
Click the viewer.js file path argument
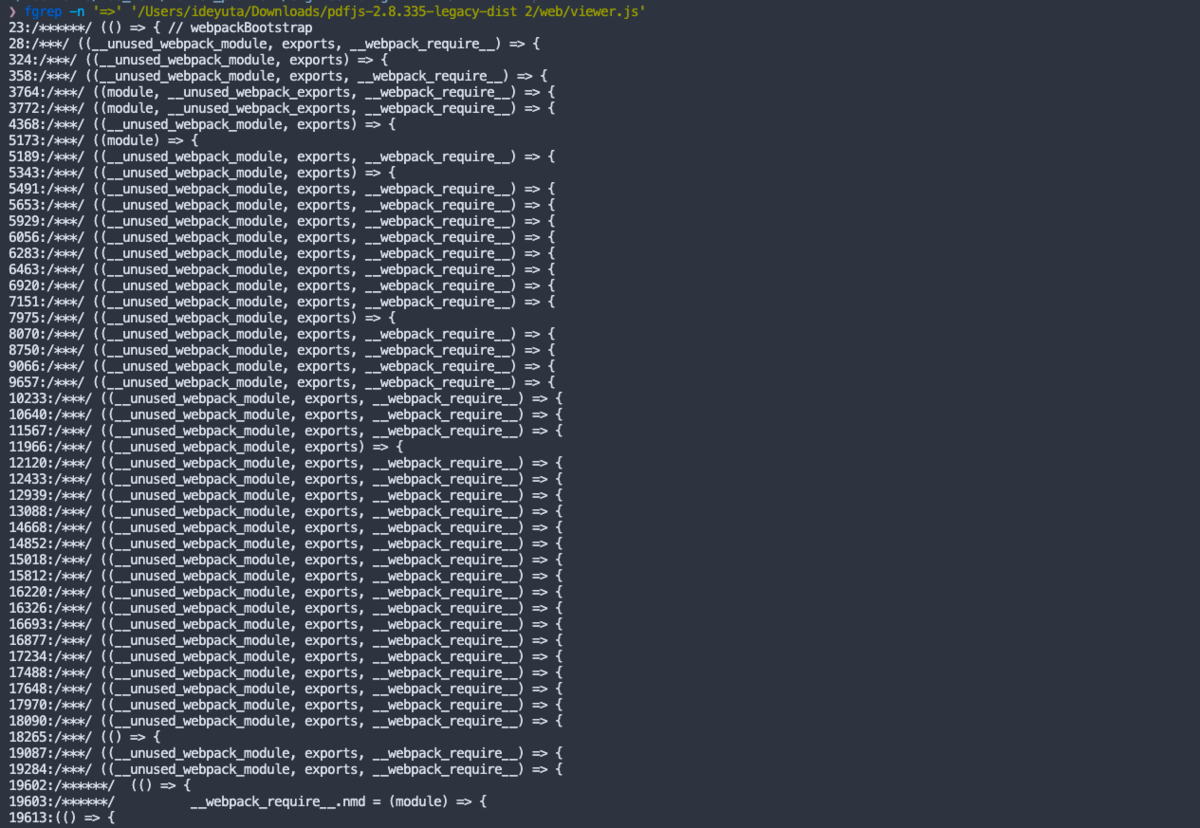click(388, 12)
